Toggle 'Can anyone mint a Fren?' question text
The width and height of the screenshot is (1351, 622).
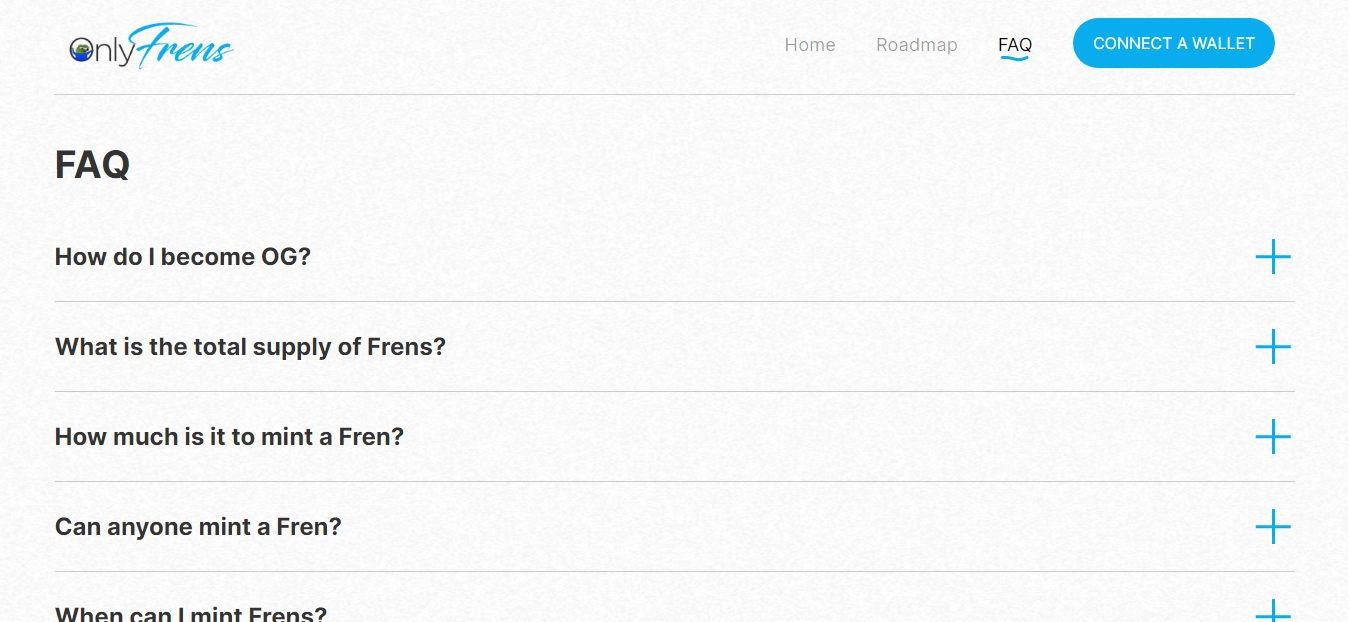[x=198, y=527]
